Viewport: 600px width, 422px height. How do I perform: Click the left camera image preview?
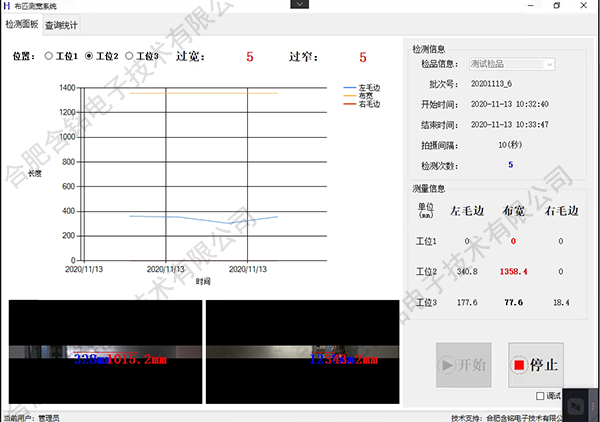pos(103,352)
